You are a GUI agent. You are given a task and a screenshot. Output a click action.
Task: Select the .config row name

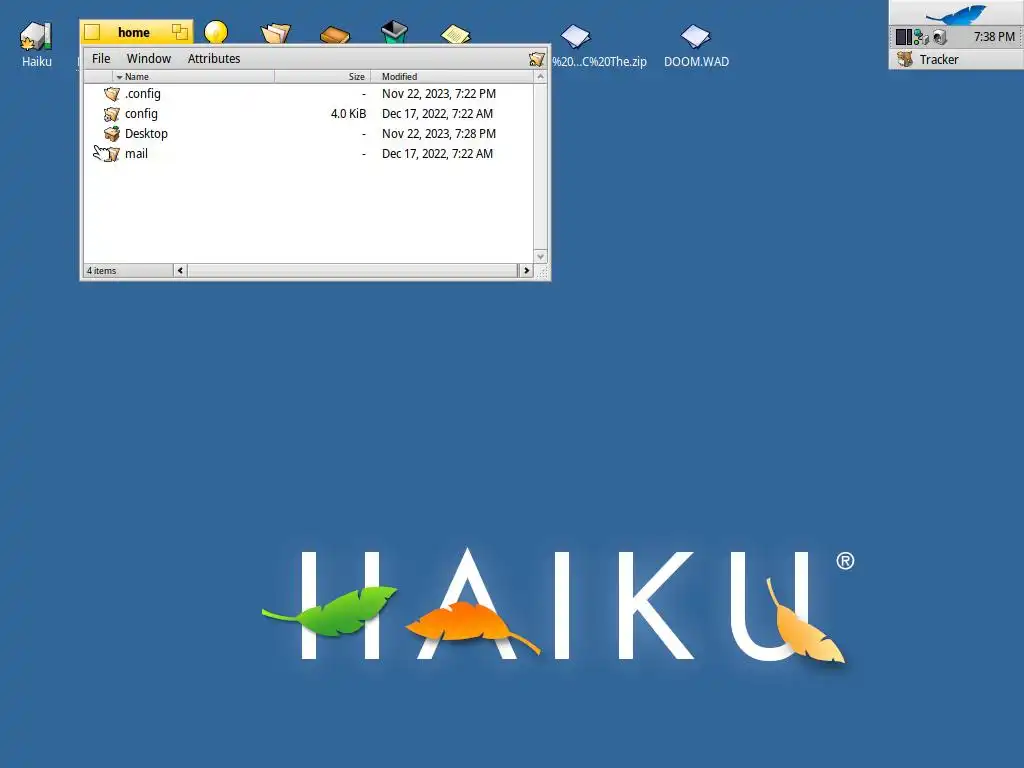(x=142, y=94)
